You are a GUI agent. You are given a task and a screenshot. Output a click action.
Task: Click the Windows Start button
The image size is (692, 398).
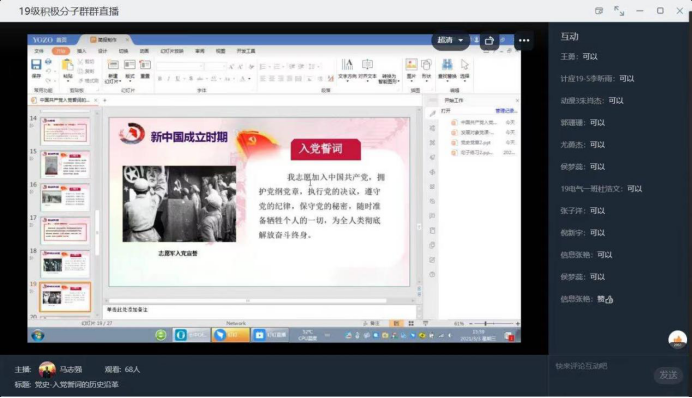click(x=38, y=335)
